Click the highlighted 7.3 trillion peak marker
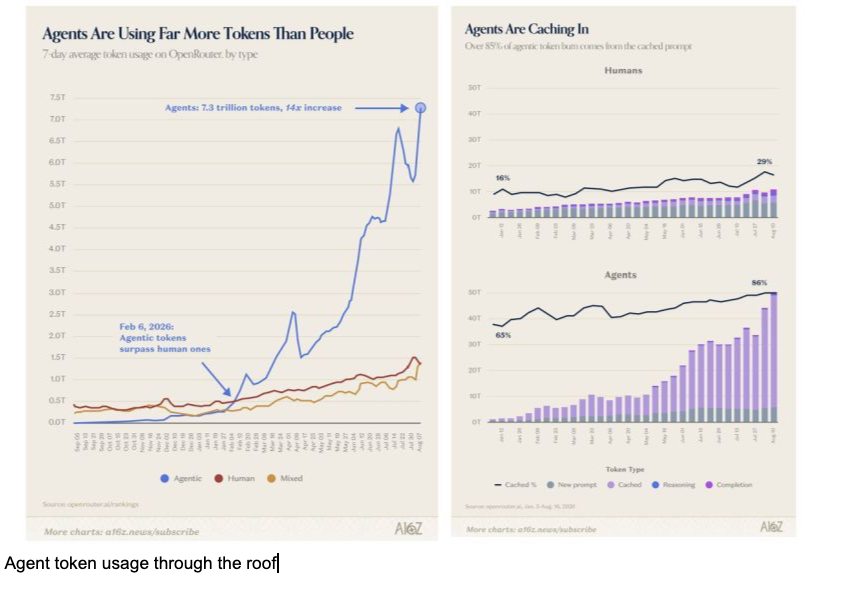The height and width of the screenshot is (591, 862). [x=421, y=108]
